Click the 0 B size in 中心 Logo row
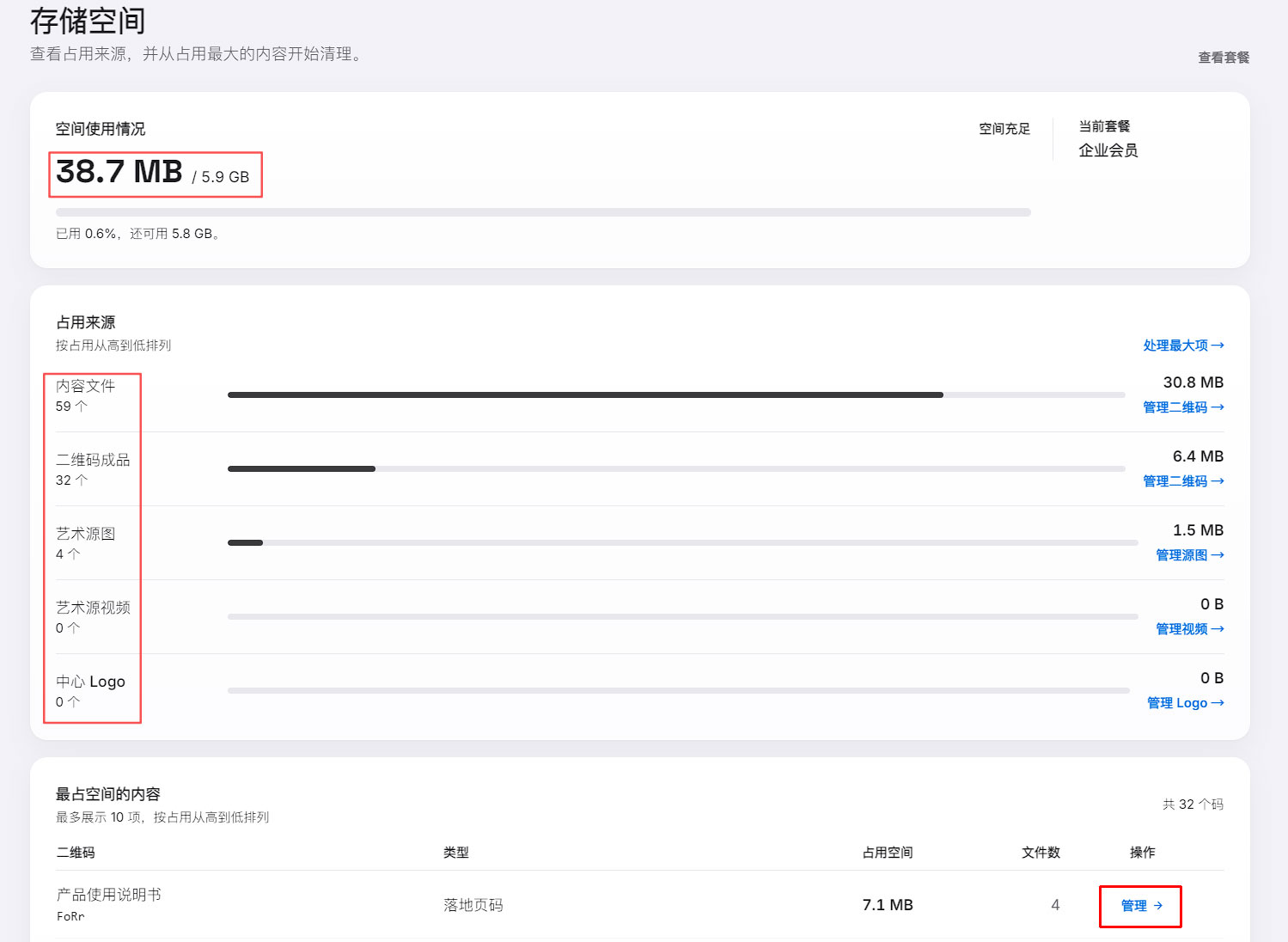Screen dimensions: 1288x942 click(1212, 678)
